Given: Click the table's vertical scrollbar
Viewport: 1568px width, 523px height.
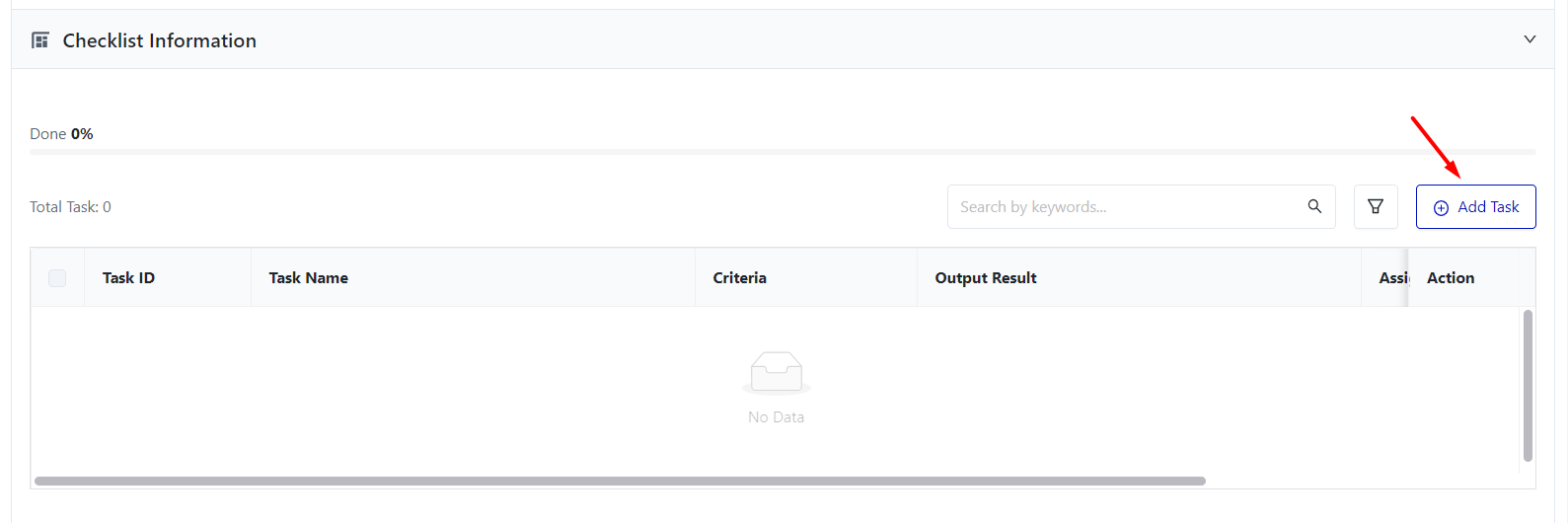Looking at the screenshot, I should point(1528,385).
